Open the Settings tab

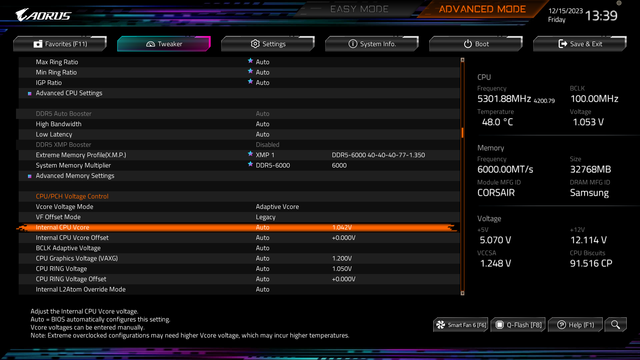pyautogui.click(x=268, y=44)
